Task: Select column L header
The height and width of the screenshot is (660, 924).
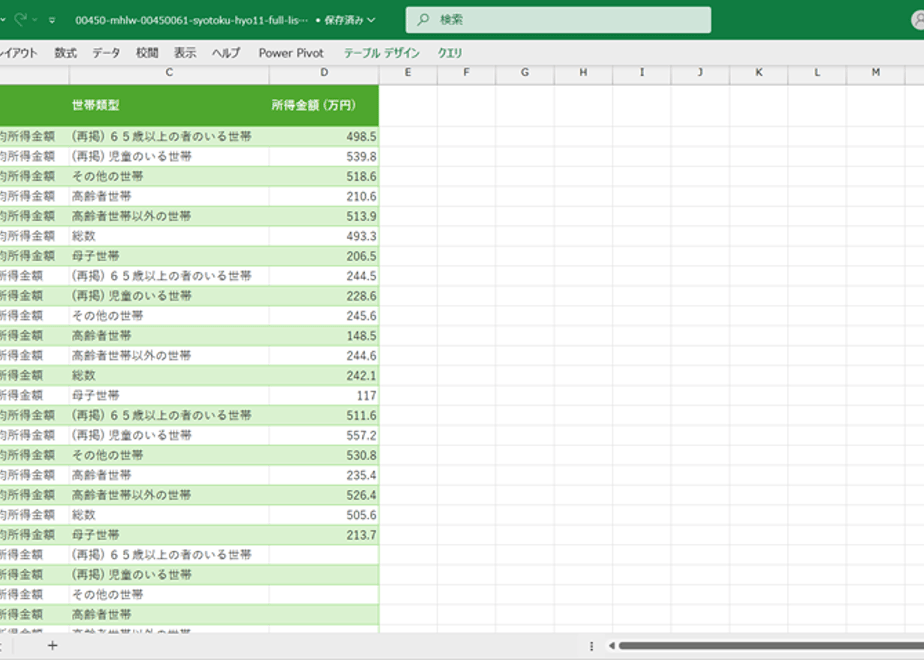Action: click(817, 72)
